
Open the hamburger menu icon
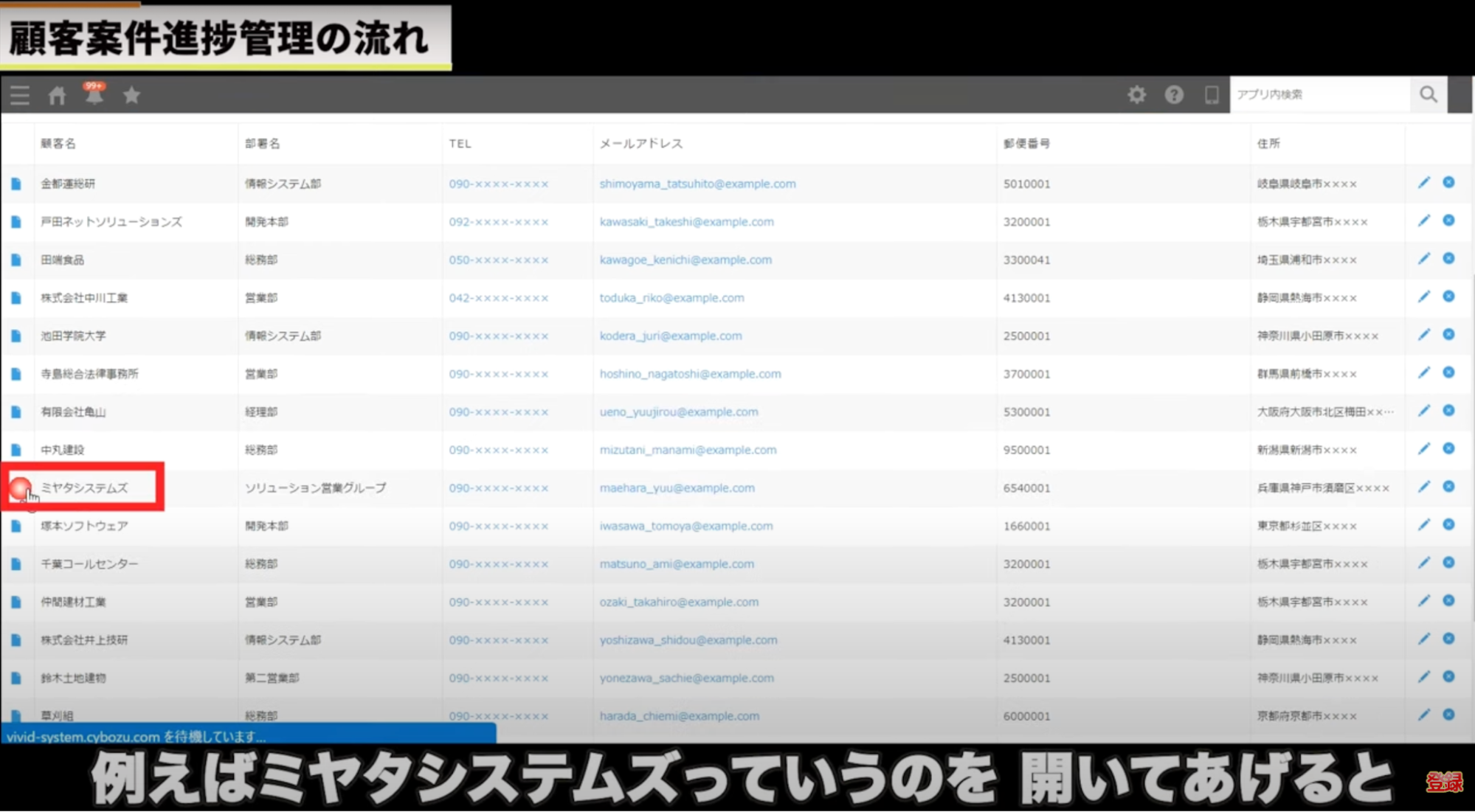[x=20, y=95]
